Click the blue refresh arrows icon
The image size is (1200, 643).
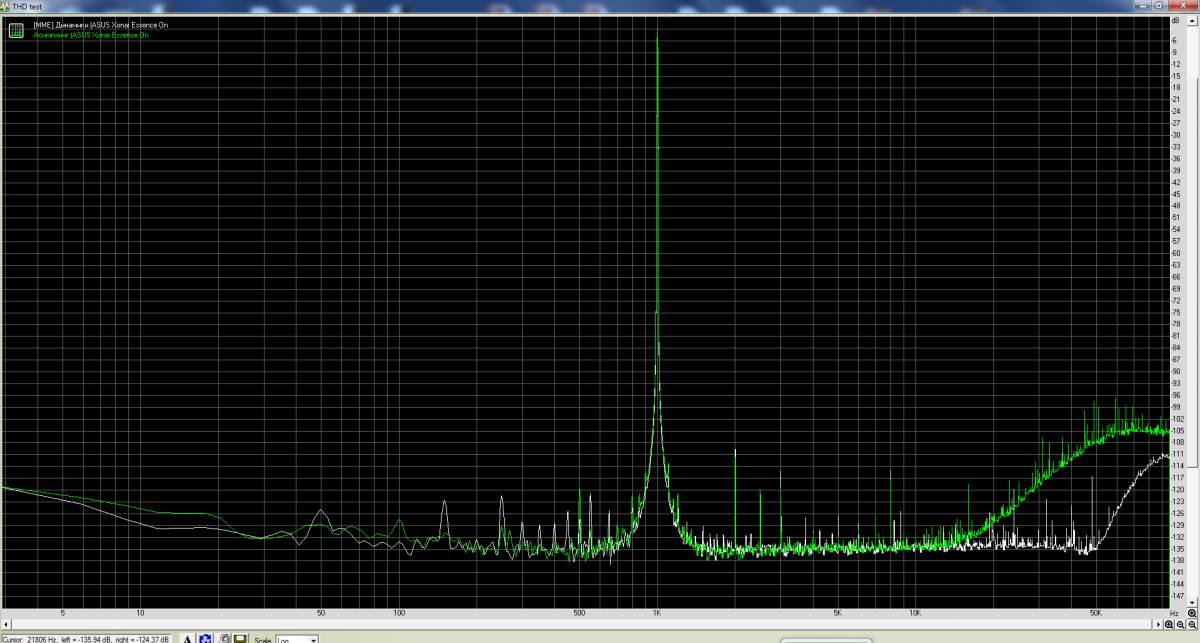click(x=205, y=639)
